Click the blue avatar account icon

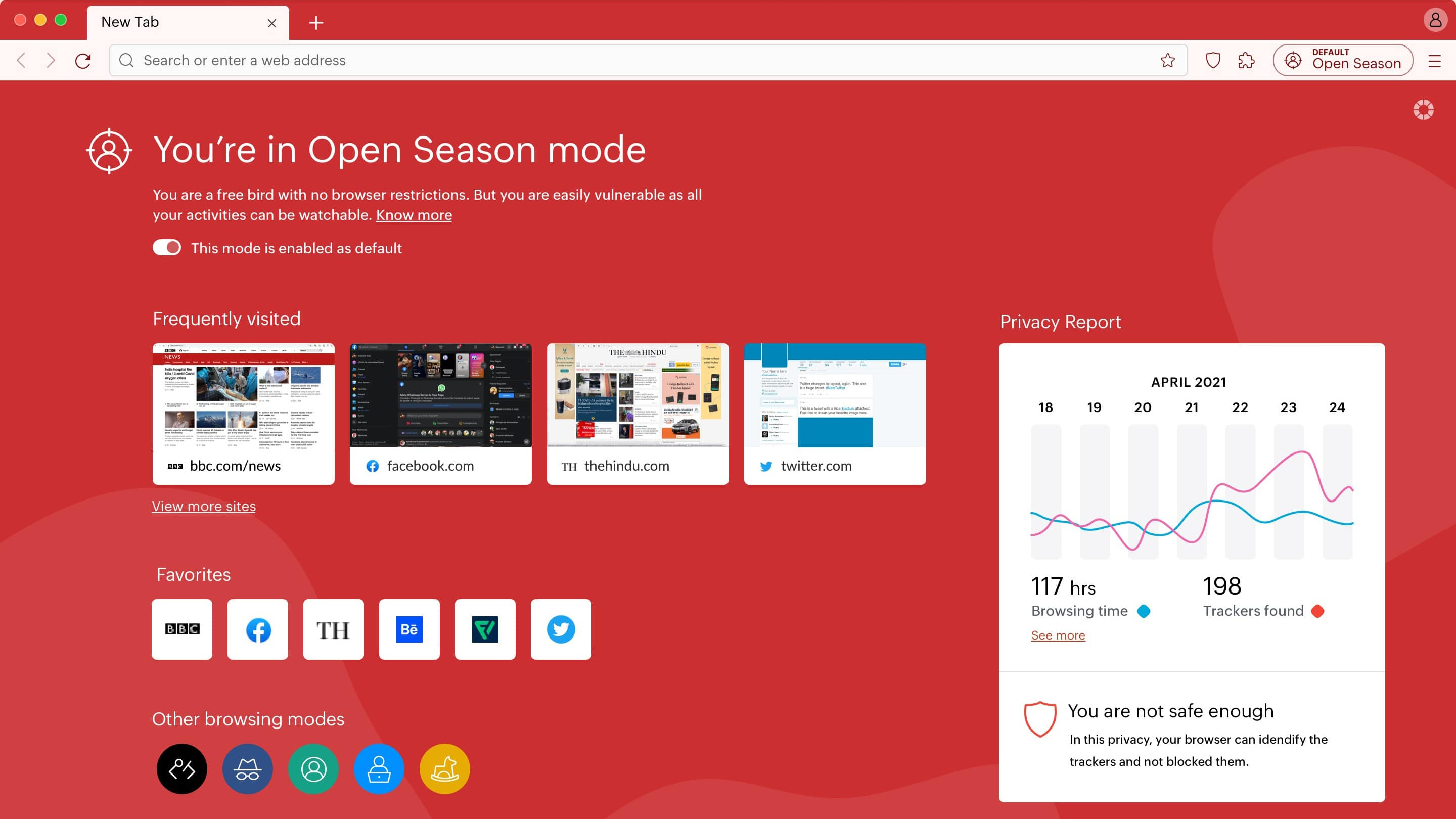(x=379, y=768)
